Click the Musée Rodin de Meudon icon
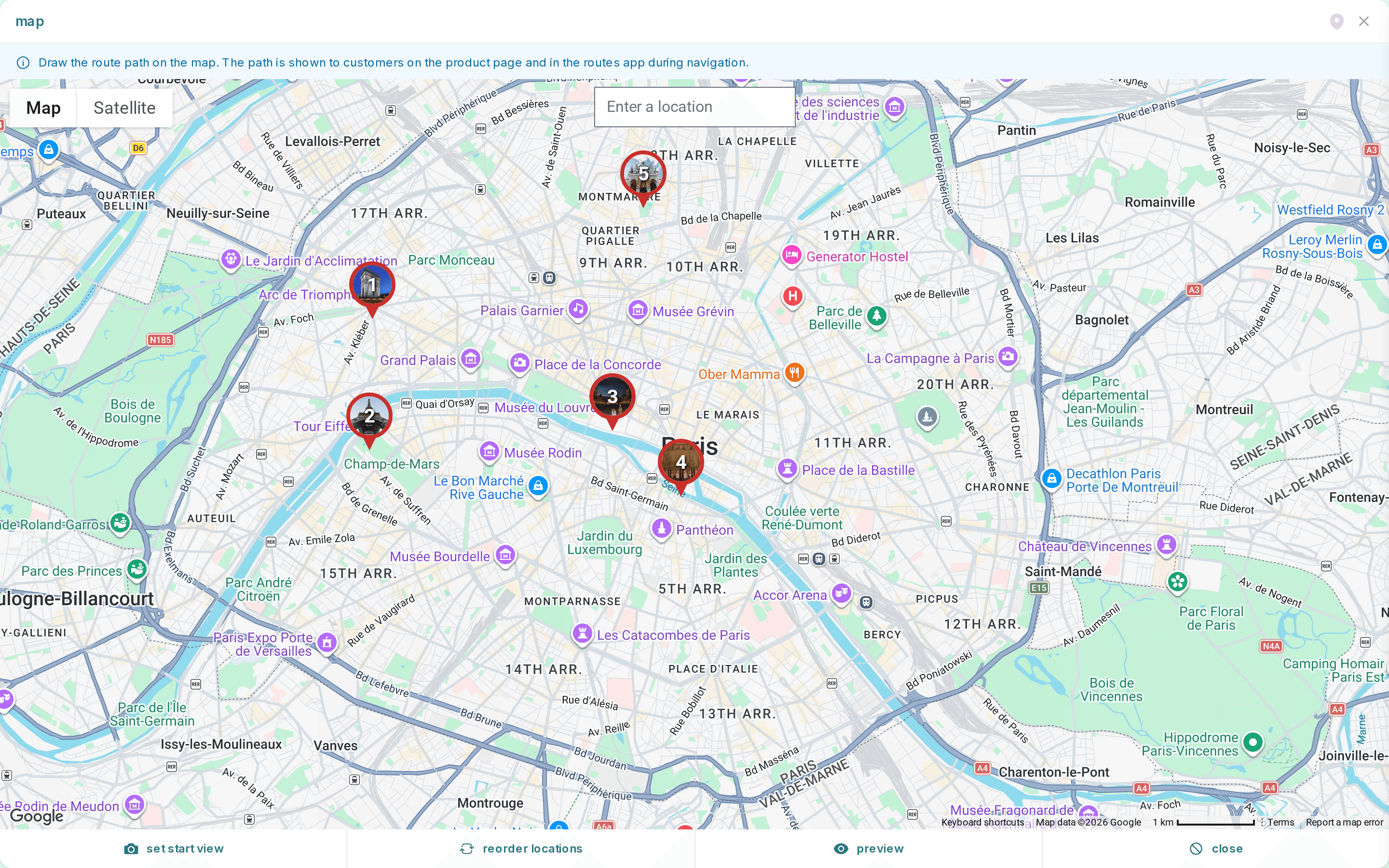1389x868 pixels. pyautogui.click(x=135, y=805)
